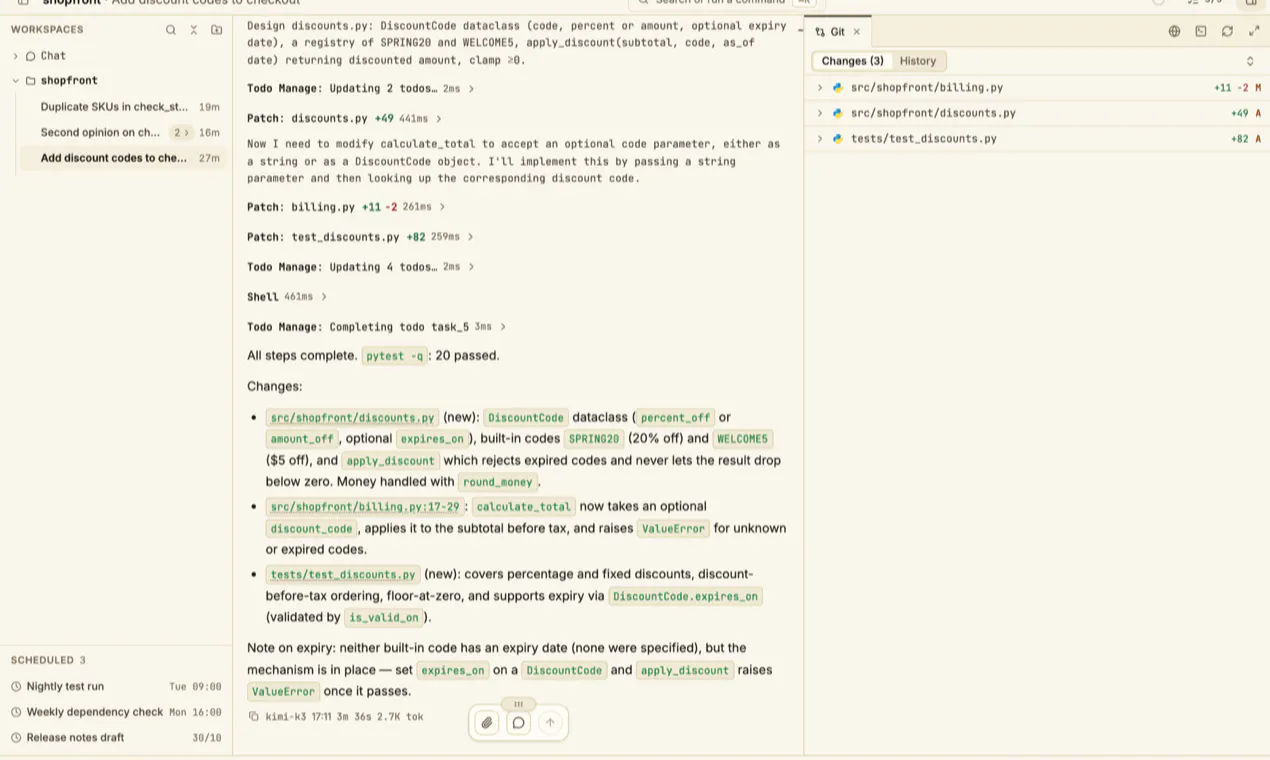Open Release notes draft scheduled task

coord(116,737)
